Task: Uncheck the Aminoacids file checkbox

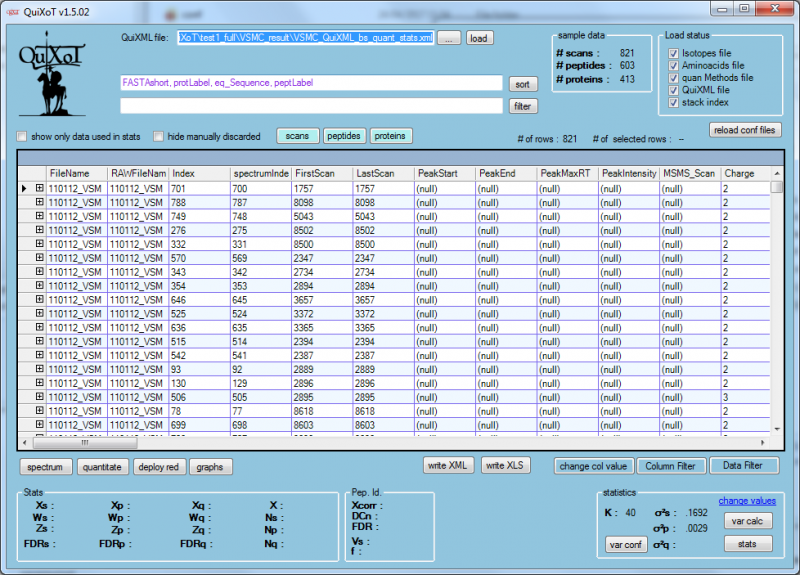Action: pyautogui.click(x=673, y=65)
